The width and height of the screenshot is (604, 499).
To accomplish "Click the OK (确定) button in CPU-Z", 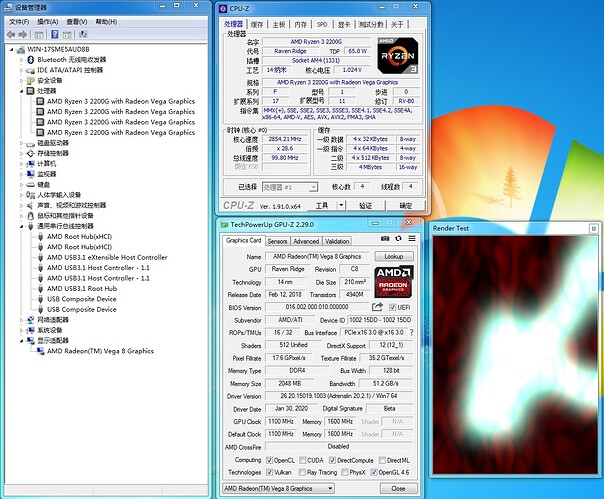I will tap(406, 205).
